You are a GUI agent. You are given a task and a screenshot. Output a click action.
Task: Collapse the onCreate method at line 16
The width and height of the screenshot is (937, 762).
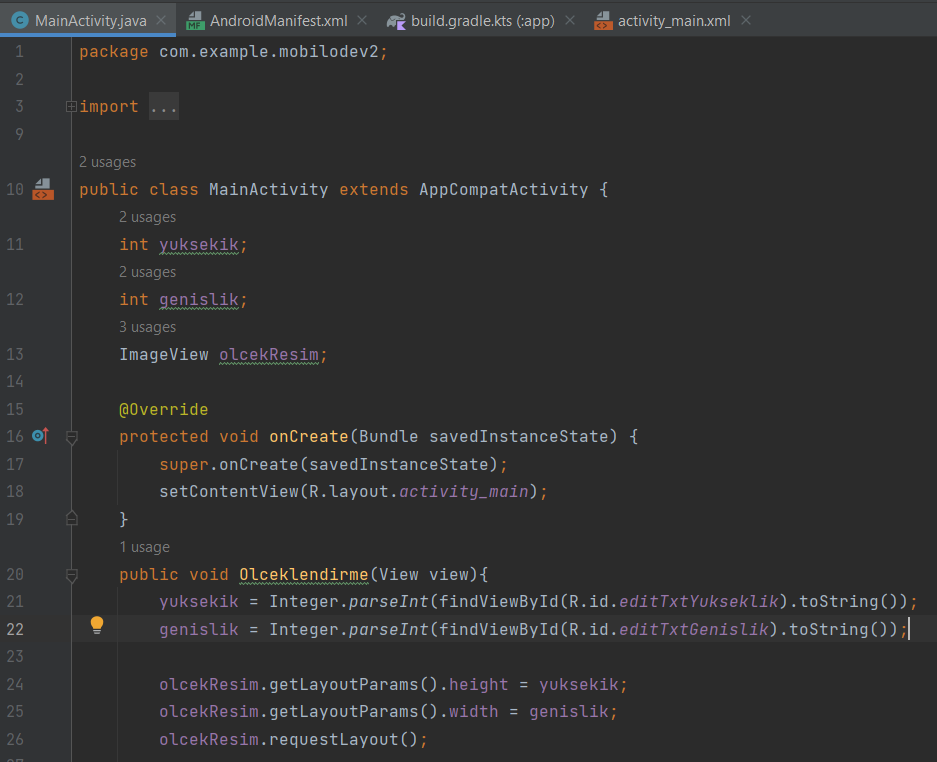tap(72, 437)
